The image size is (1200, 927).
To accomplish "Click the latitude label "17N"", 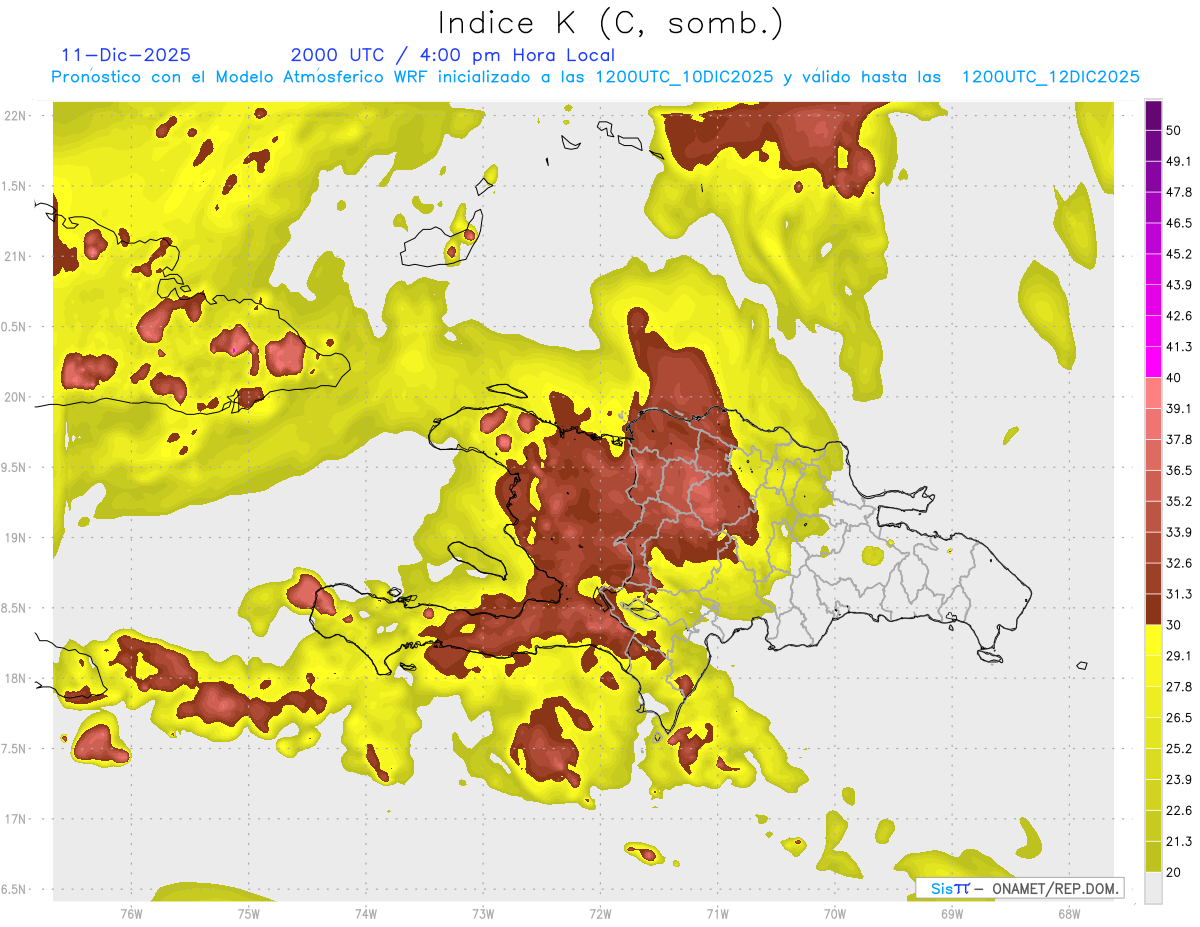I will 17,820.
